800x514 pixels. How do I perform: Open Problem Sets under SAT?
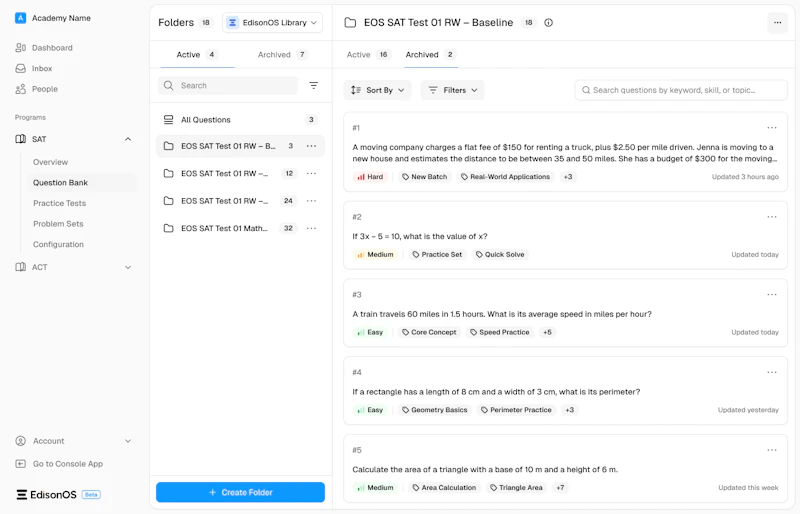click(x=58, y=224)
